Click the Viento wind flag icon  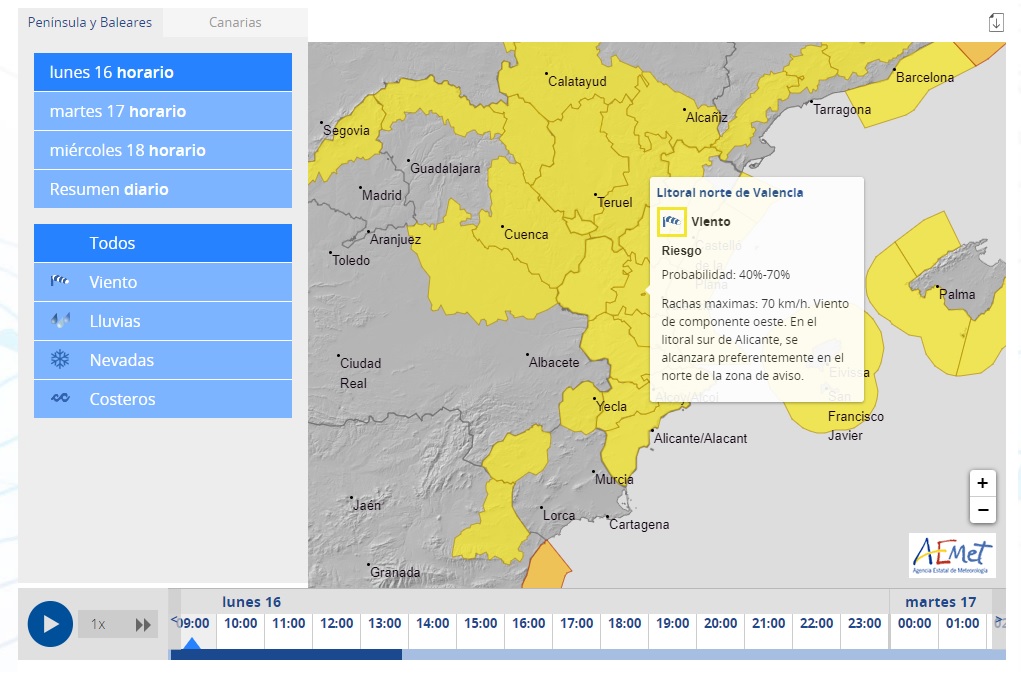point(60,282)
